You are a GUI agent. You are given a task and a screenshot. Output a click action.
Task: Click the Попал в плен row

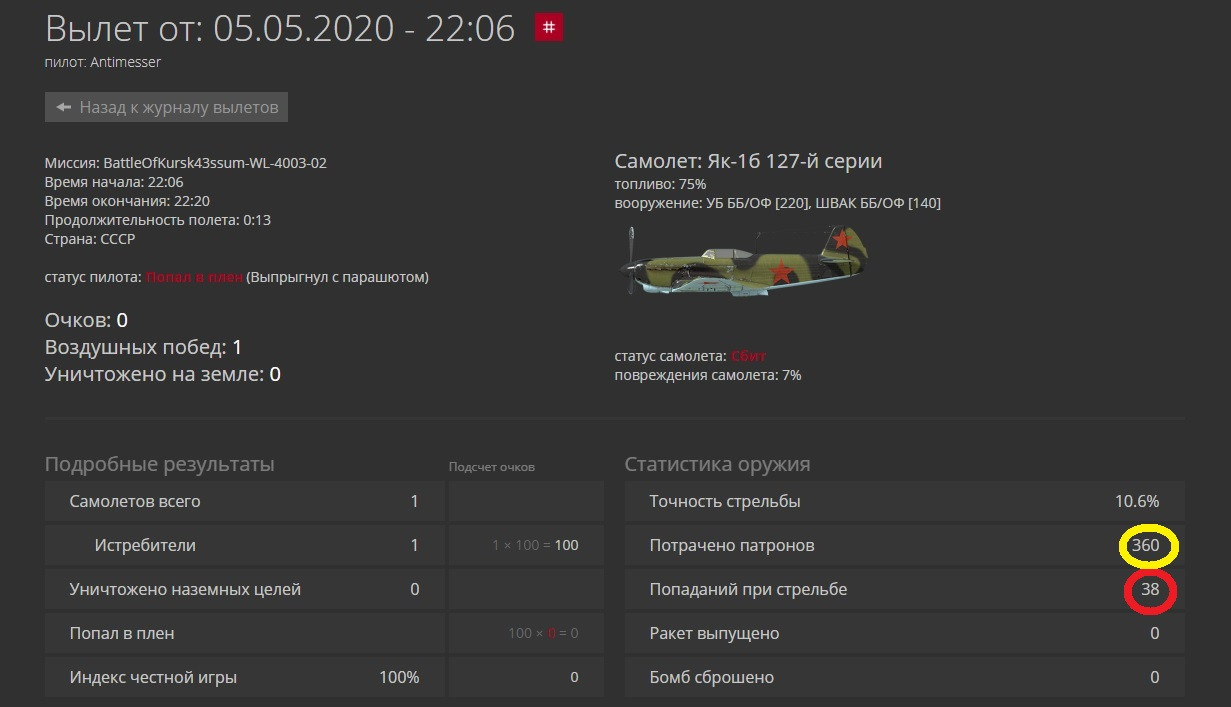click(x=244, y=633)
